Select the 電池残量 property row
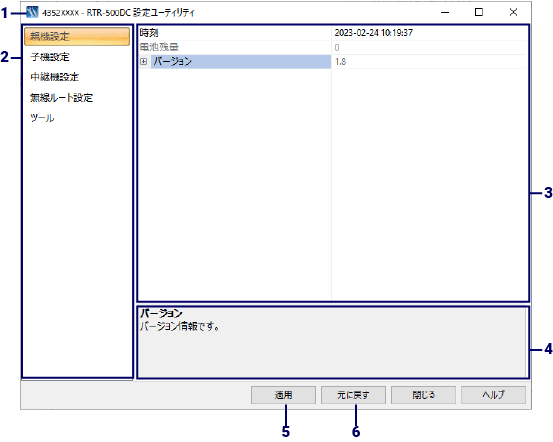This screenshot has width=553, height=442. pyautogui.click(x=333, y=47)
